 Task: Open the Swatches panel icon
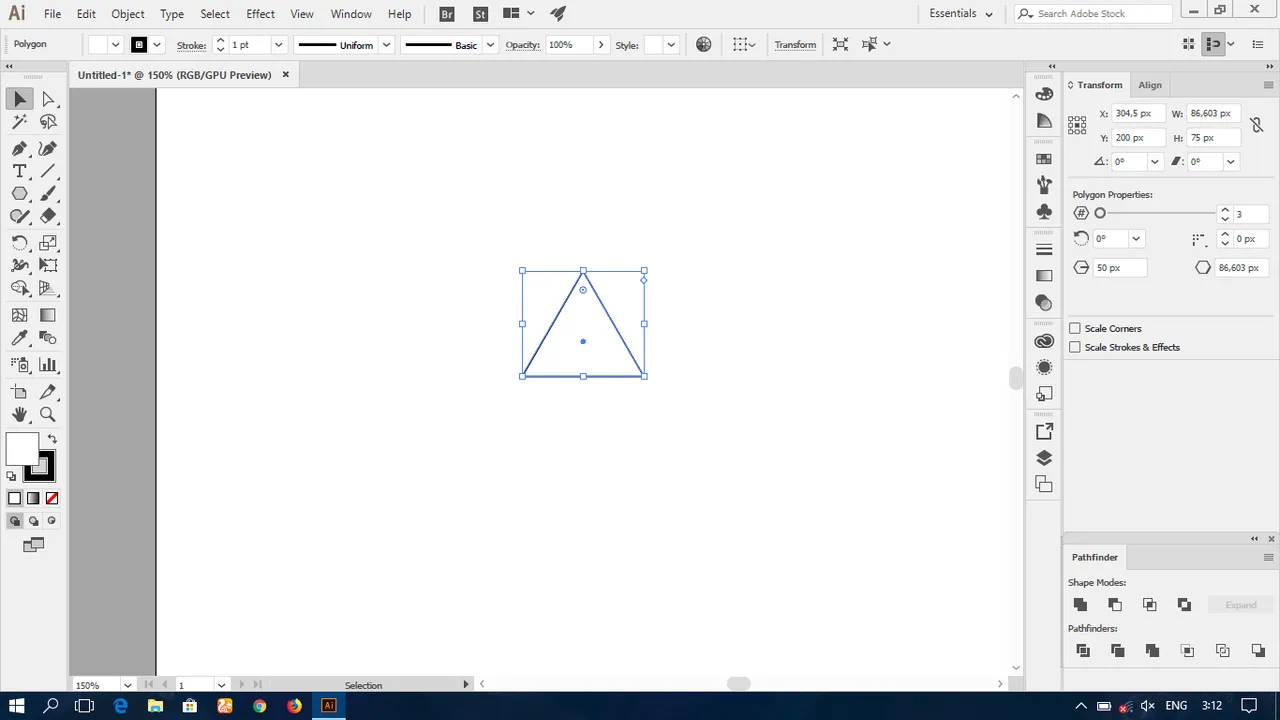coord(1044,159)
